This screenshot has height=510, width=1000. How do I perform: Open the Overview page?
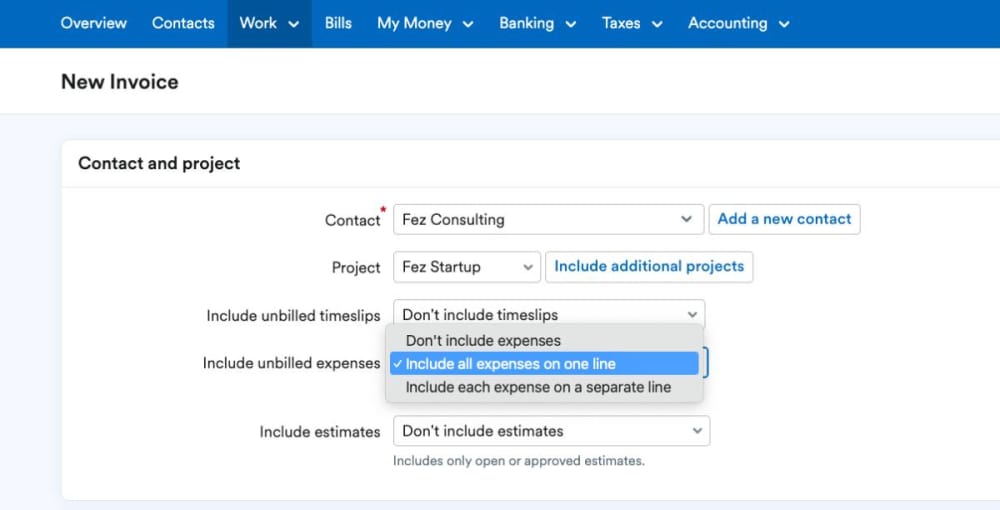click(x=93, y=23)
